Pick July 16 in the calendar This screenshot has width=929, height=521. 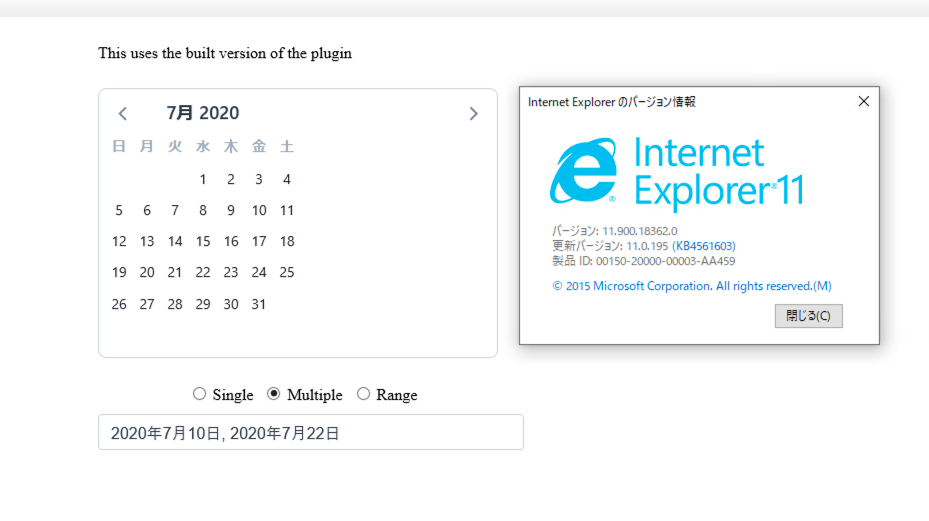(231, 241)
